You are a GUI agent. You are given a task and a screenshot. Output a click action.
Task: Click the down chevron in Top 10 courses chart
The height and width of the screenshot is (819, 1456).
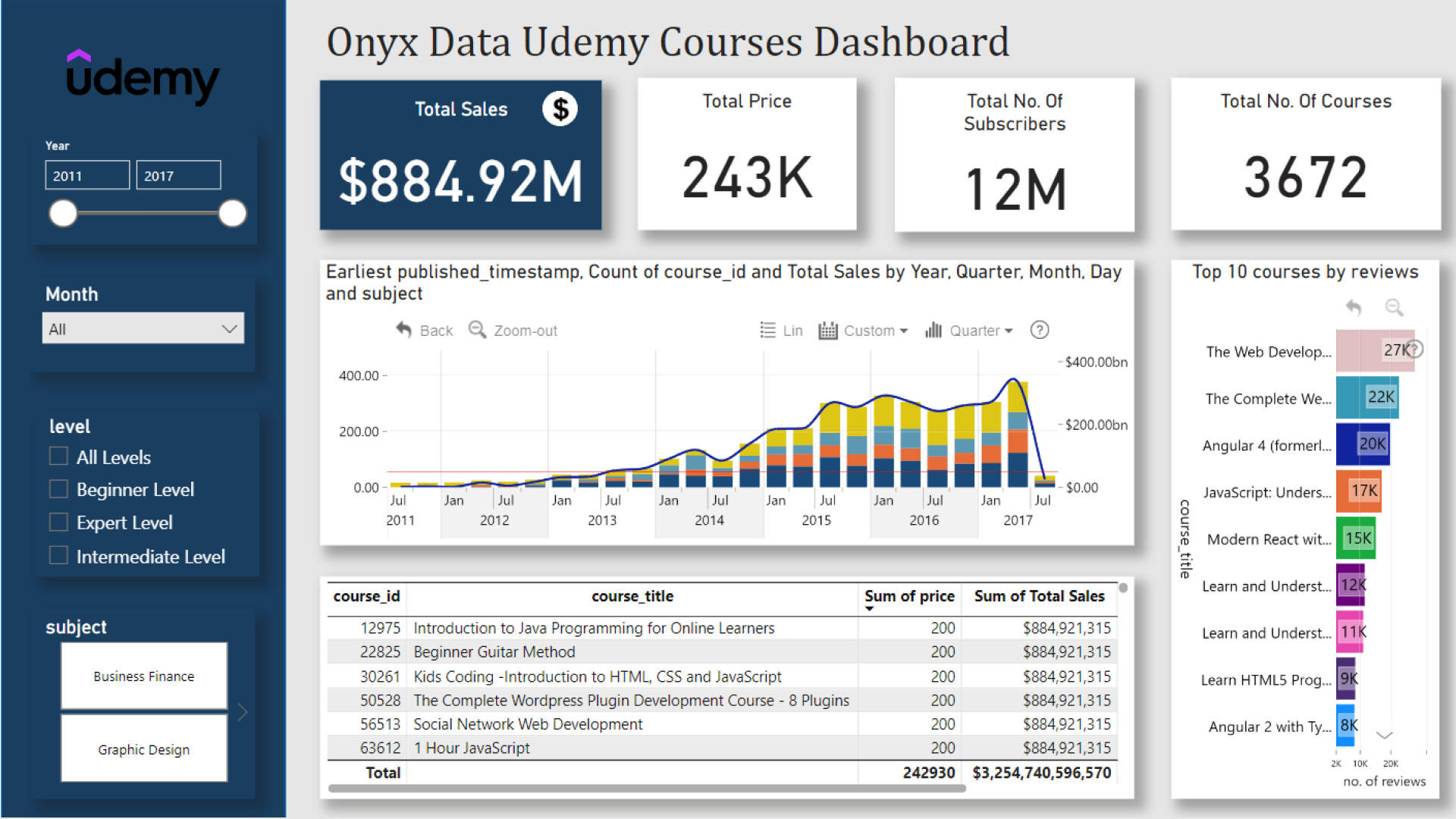[x=1385, y=735]
